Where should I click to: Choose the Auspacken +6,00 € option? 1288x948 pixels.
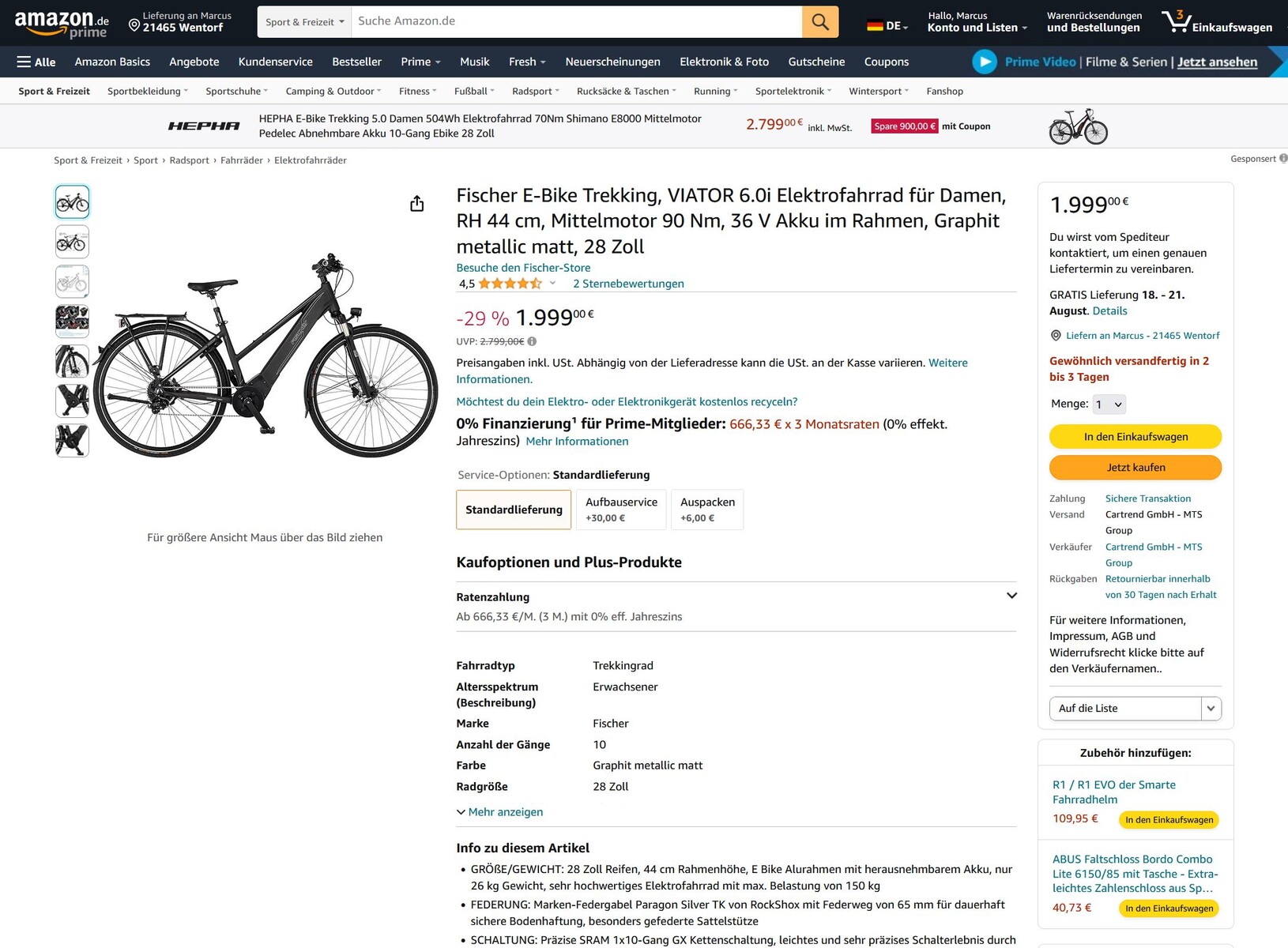[707, 510]
